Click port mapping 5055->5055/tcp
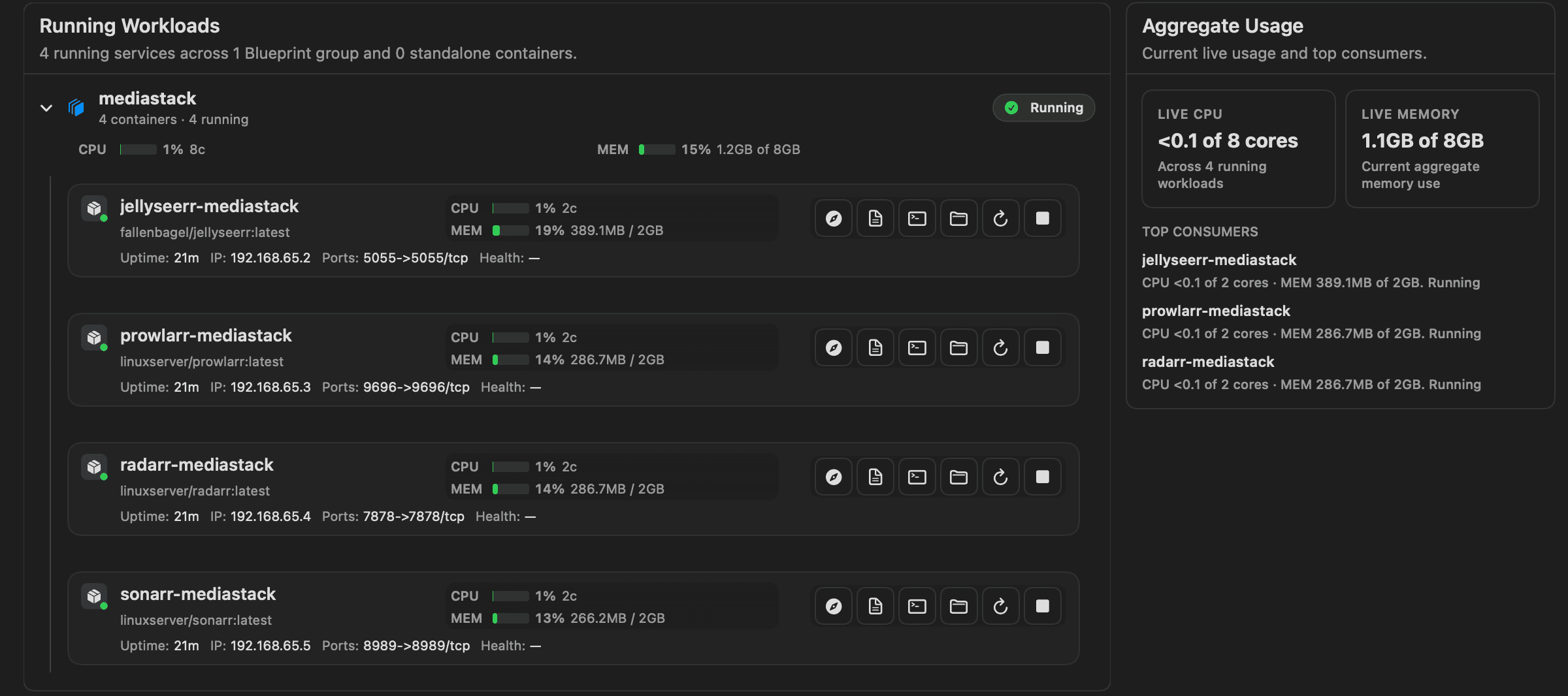The width and height of the screenshot is (1568, 696). click(416, 258)
